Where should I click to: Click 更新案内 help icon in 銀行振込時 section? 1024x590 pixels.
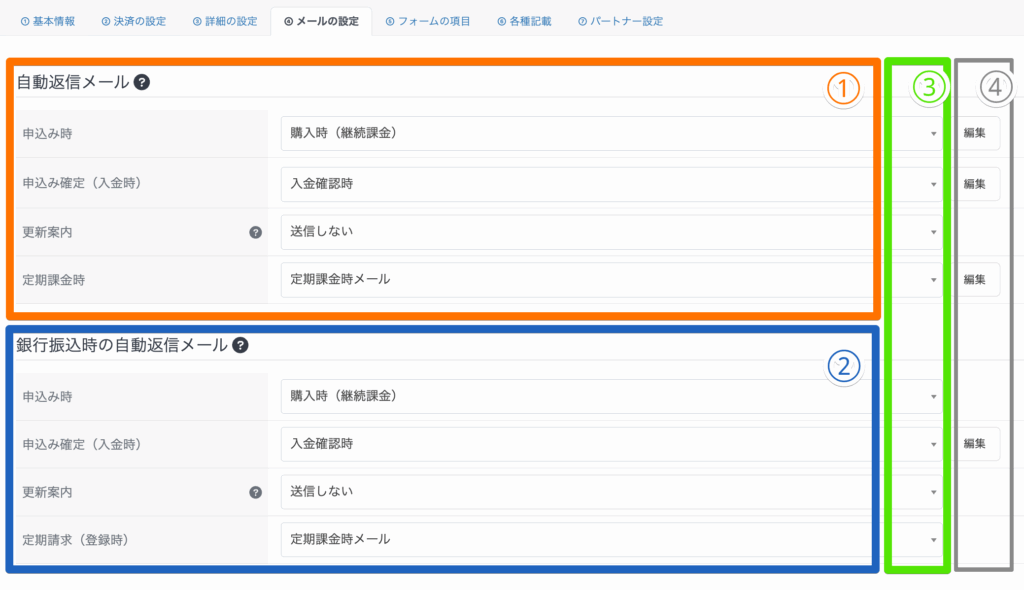click(255, 492)
